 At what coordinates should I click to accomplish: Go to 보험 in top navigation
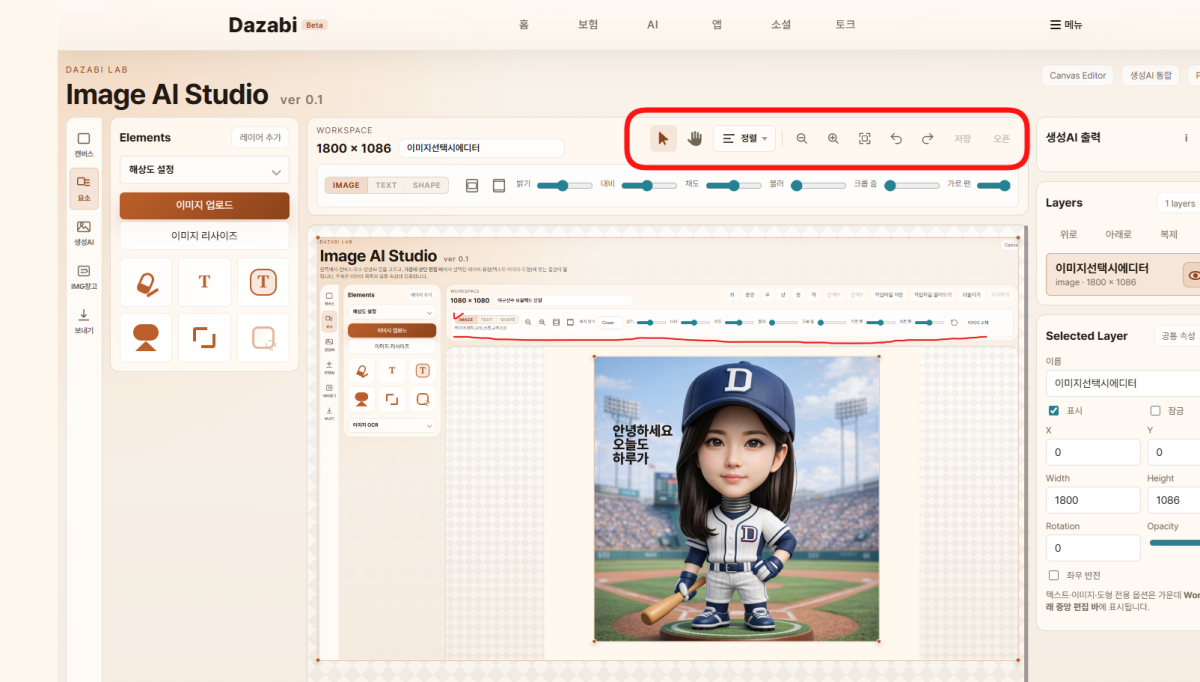pos(588,25)
